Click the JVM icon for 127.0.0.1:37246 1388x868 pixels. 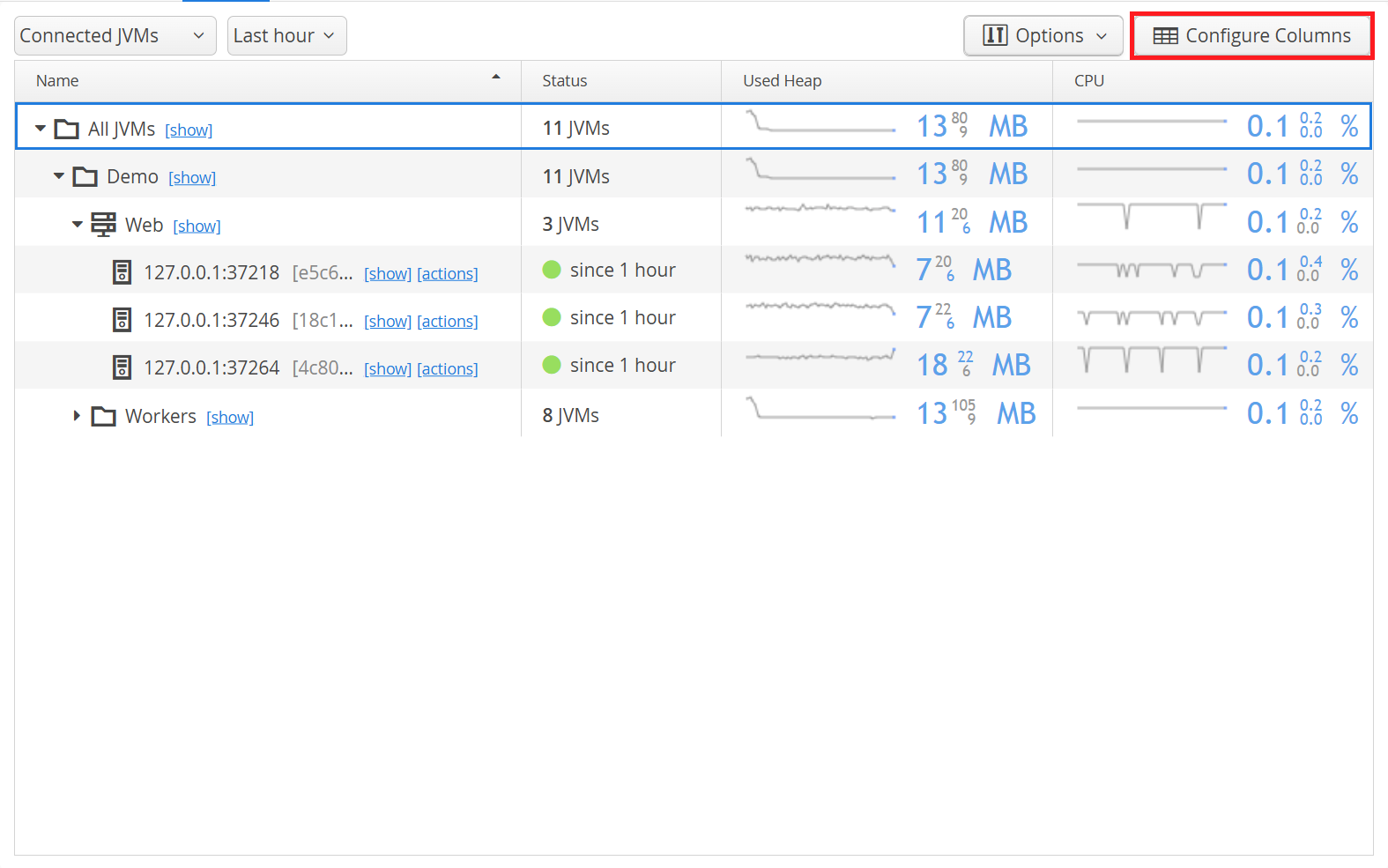click(122, 320)
